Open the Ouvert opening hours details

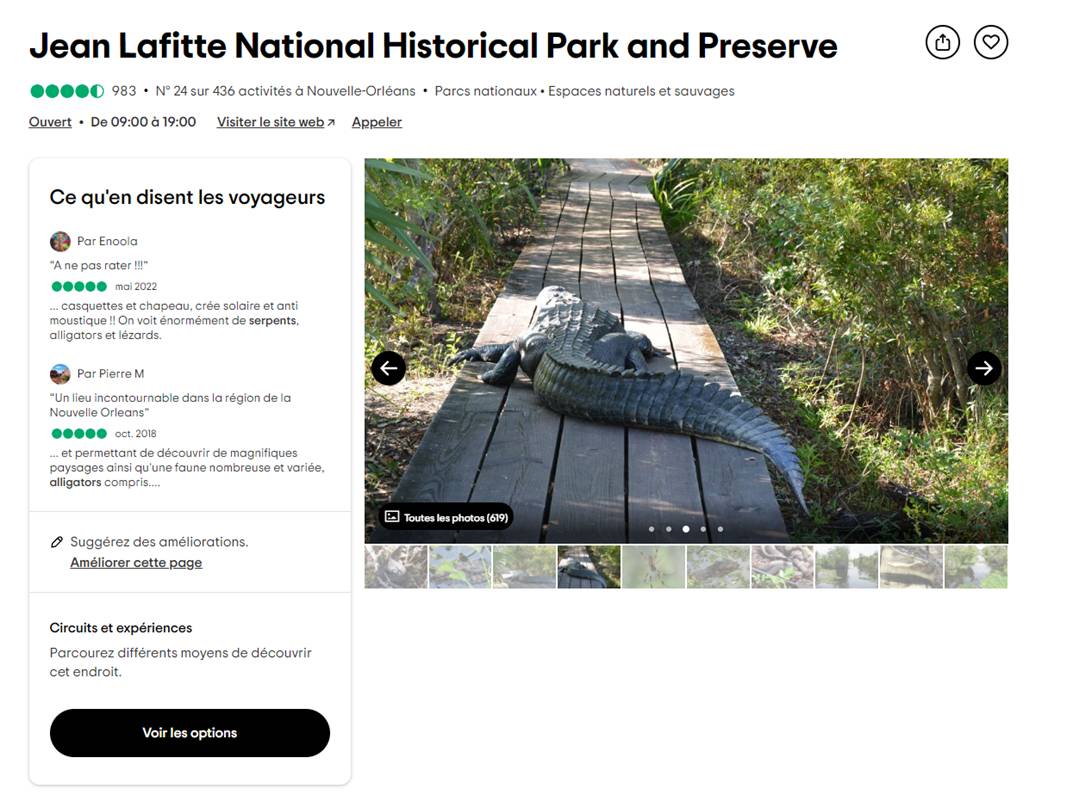point(50,122)
